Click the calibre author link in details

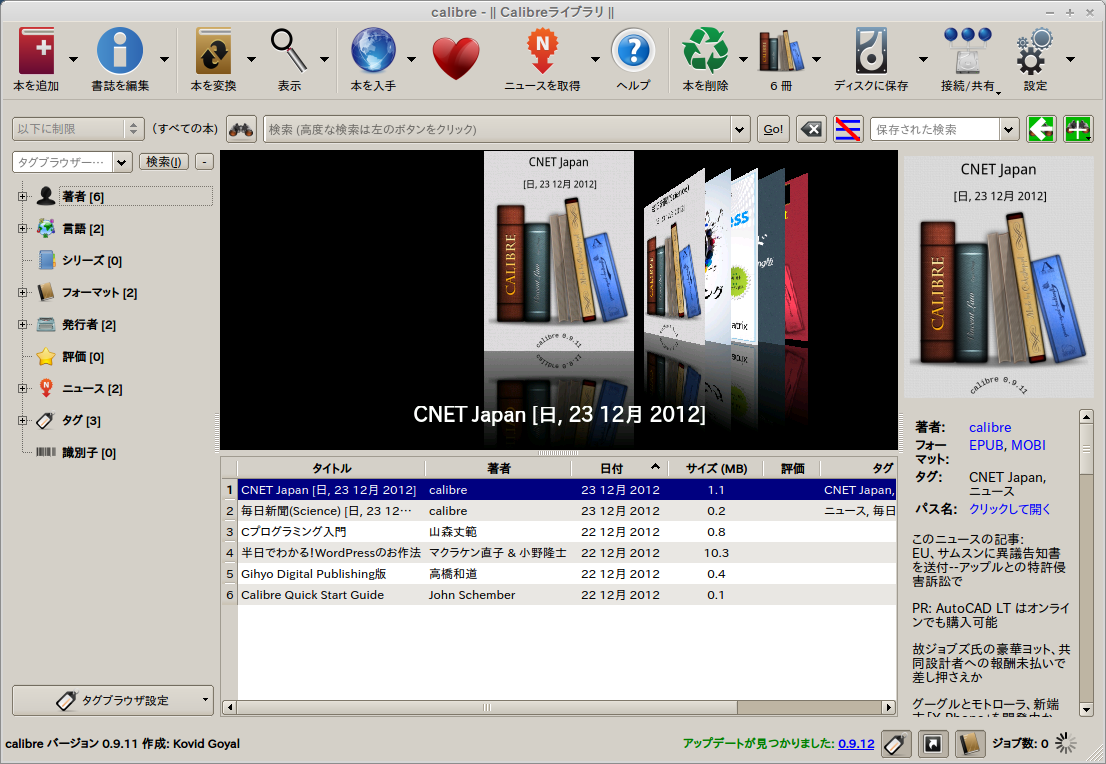[x=990, y=428]
